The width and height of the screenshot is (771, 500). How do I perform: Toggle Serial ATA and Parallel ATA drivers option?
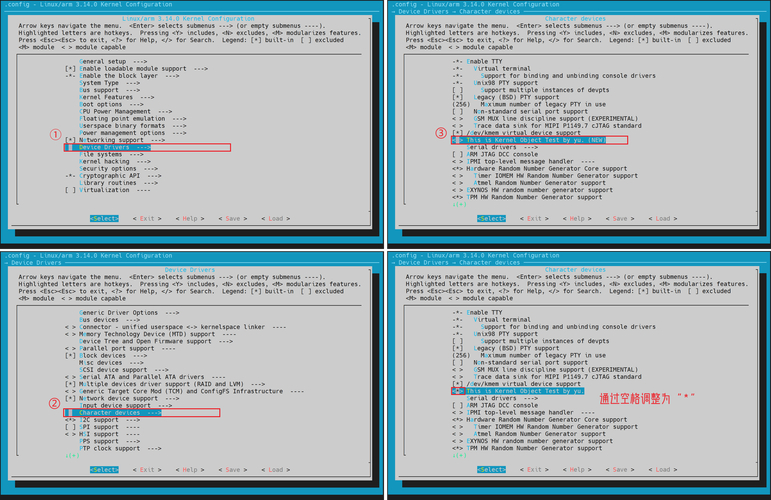[x=70, y=377]
